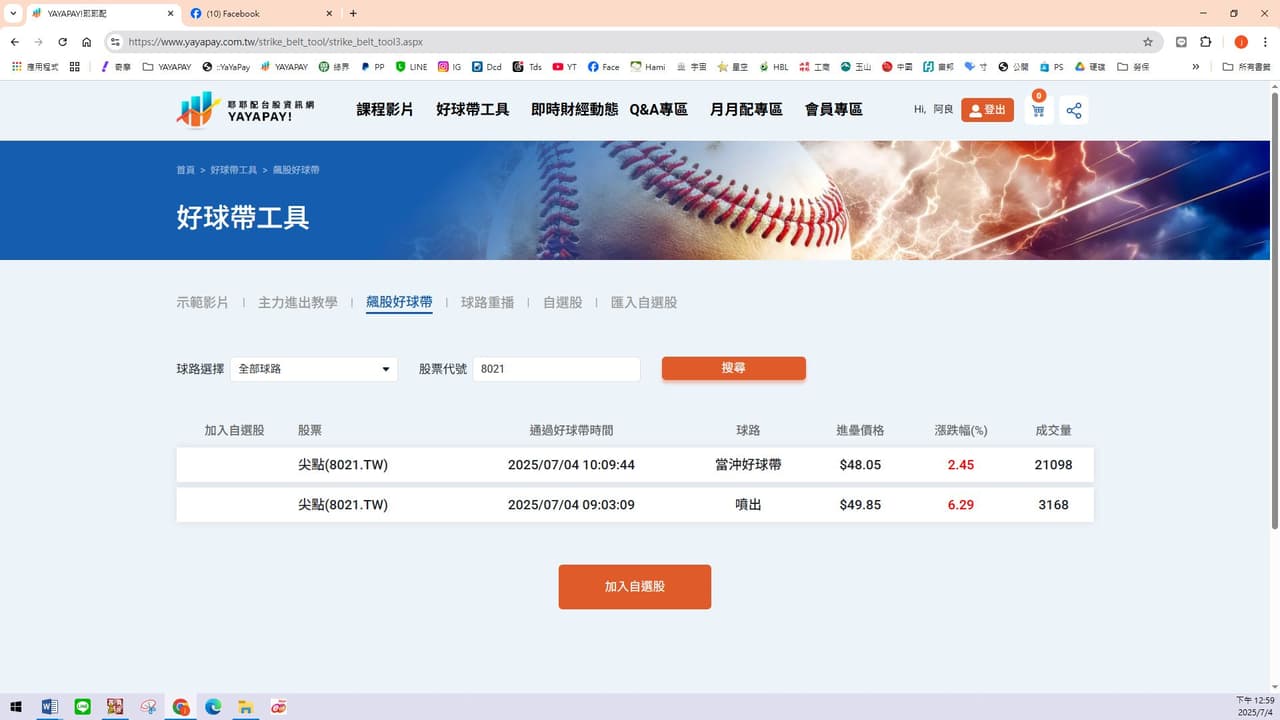Click the 當沖好球帶 row stock name
The image size is (1280, 720).
[343, 465]
